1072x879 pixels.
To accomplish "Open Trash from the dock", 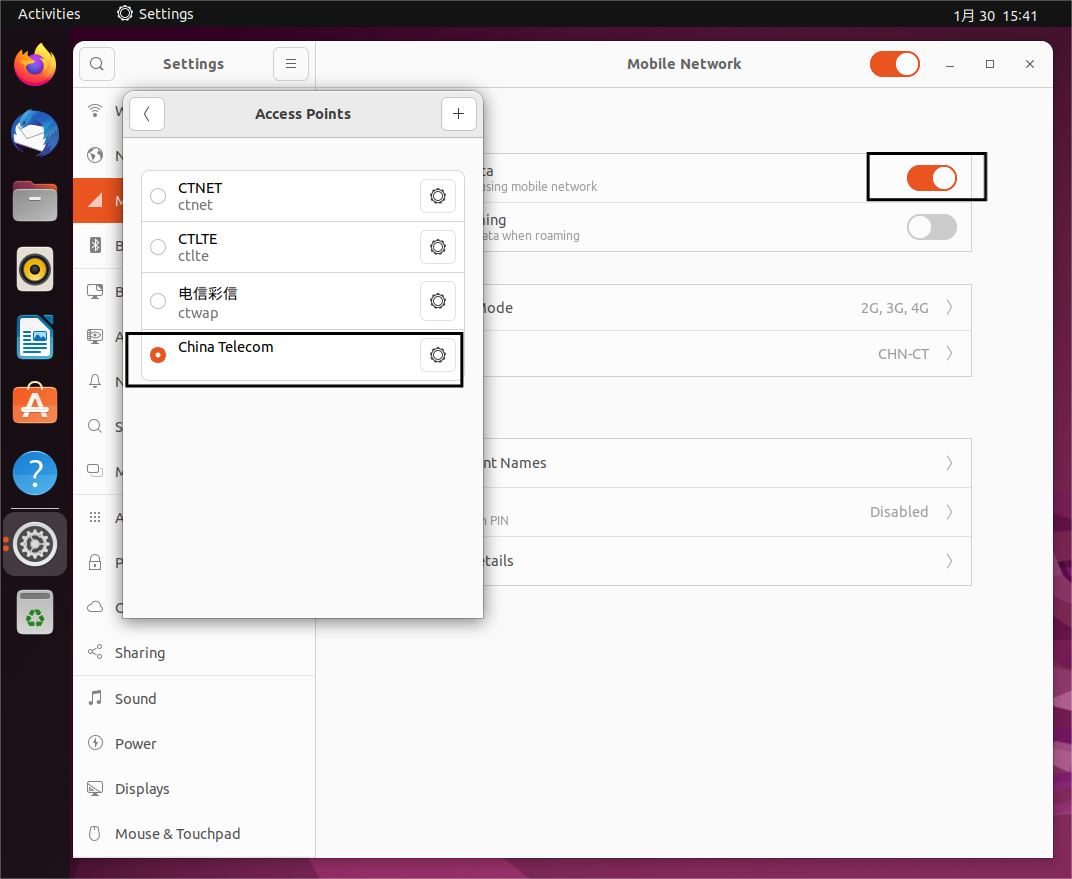I will 35,612.
